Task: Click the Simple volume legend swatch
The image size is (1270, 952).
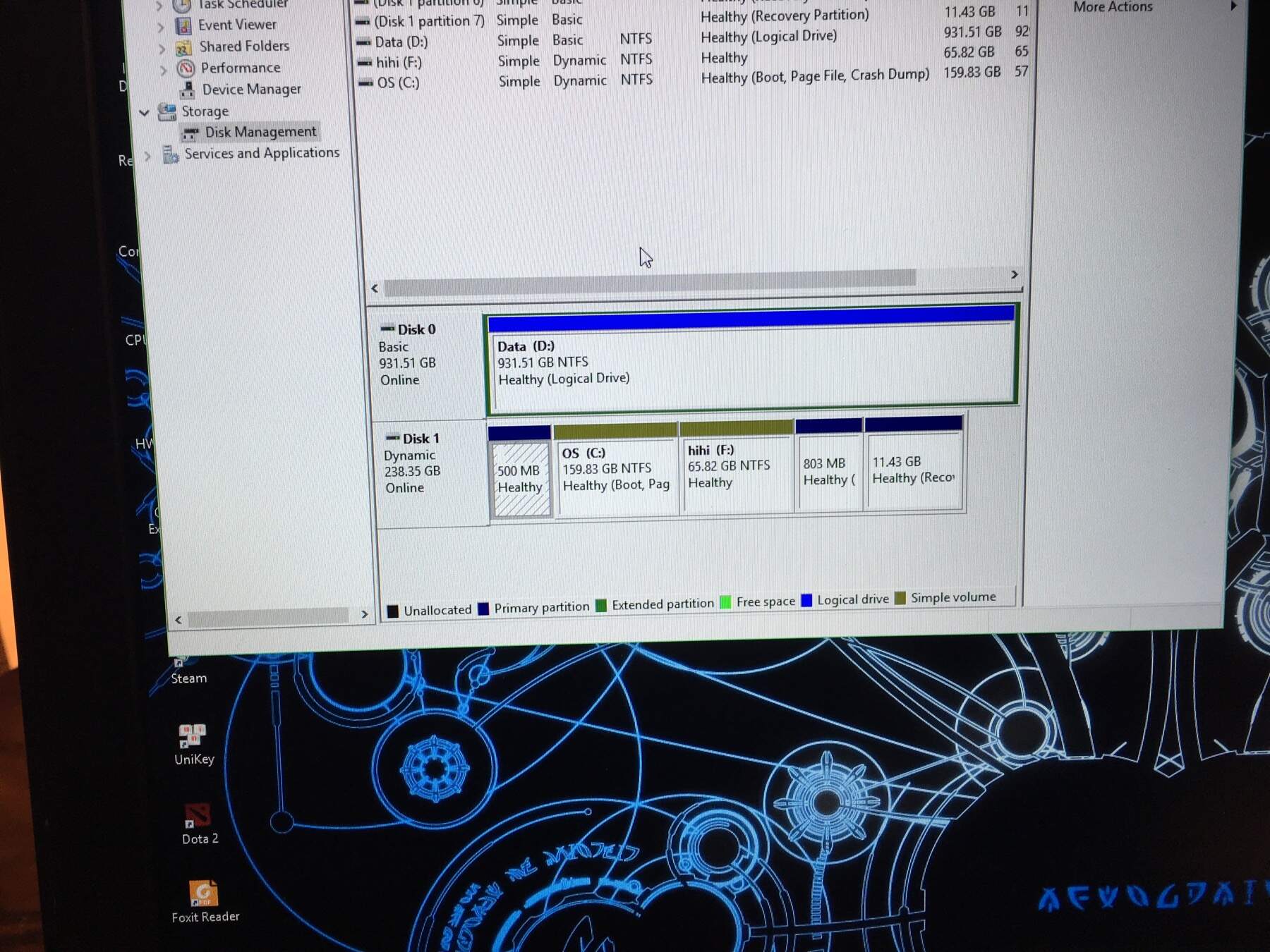Action: [900, 598]
